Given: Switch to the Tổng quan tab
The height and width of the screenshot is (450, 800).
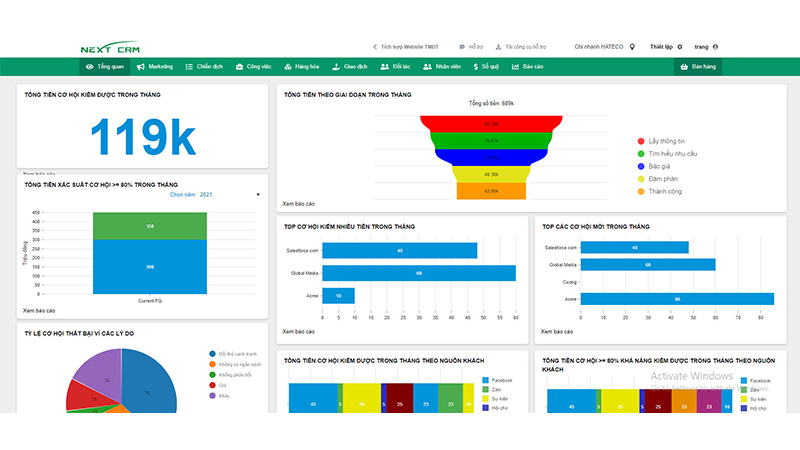Looking at the screenshot, I should point(104,67).
